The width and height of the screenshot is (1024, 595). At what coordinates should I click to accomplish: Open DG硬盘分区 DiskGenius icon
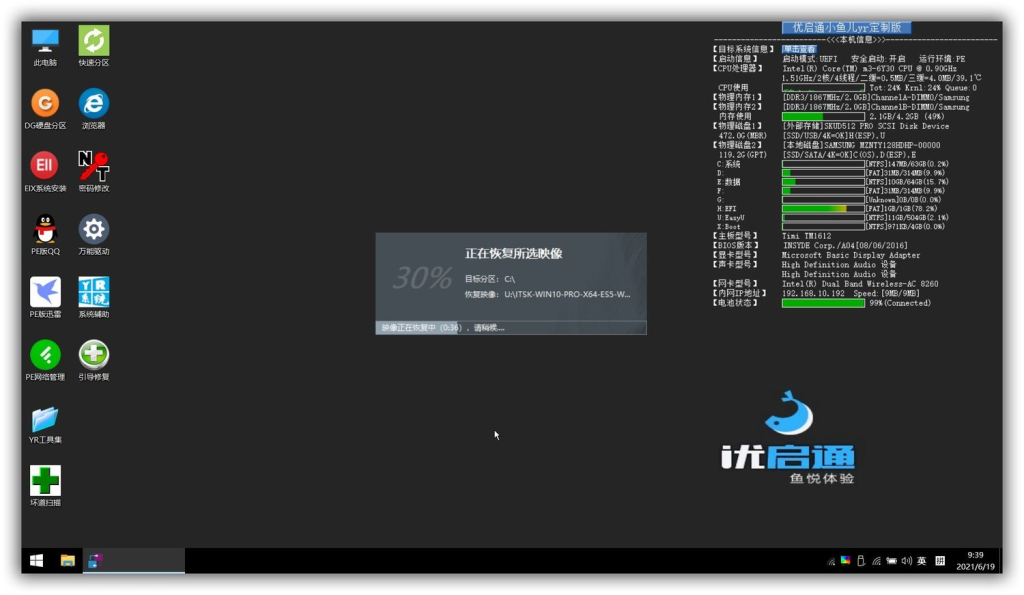[45, 110]
